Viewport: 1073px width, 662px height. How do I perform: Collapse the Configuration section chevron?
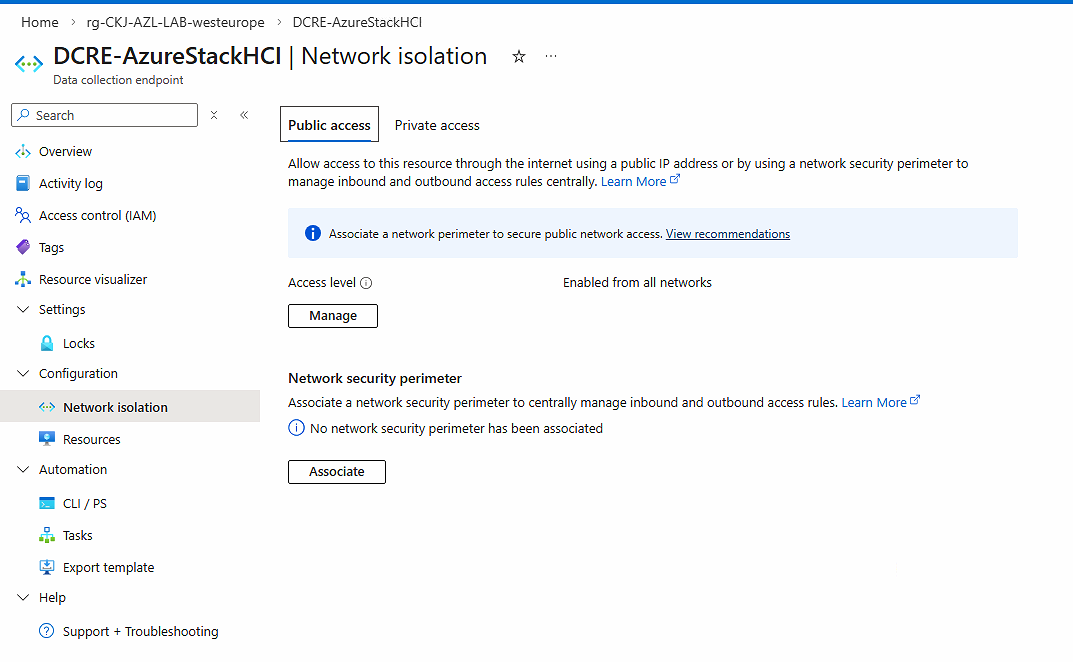(23, 374)
